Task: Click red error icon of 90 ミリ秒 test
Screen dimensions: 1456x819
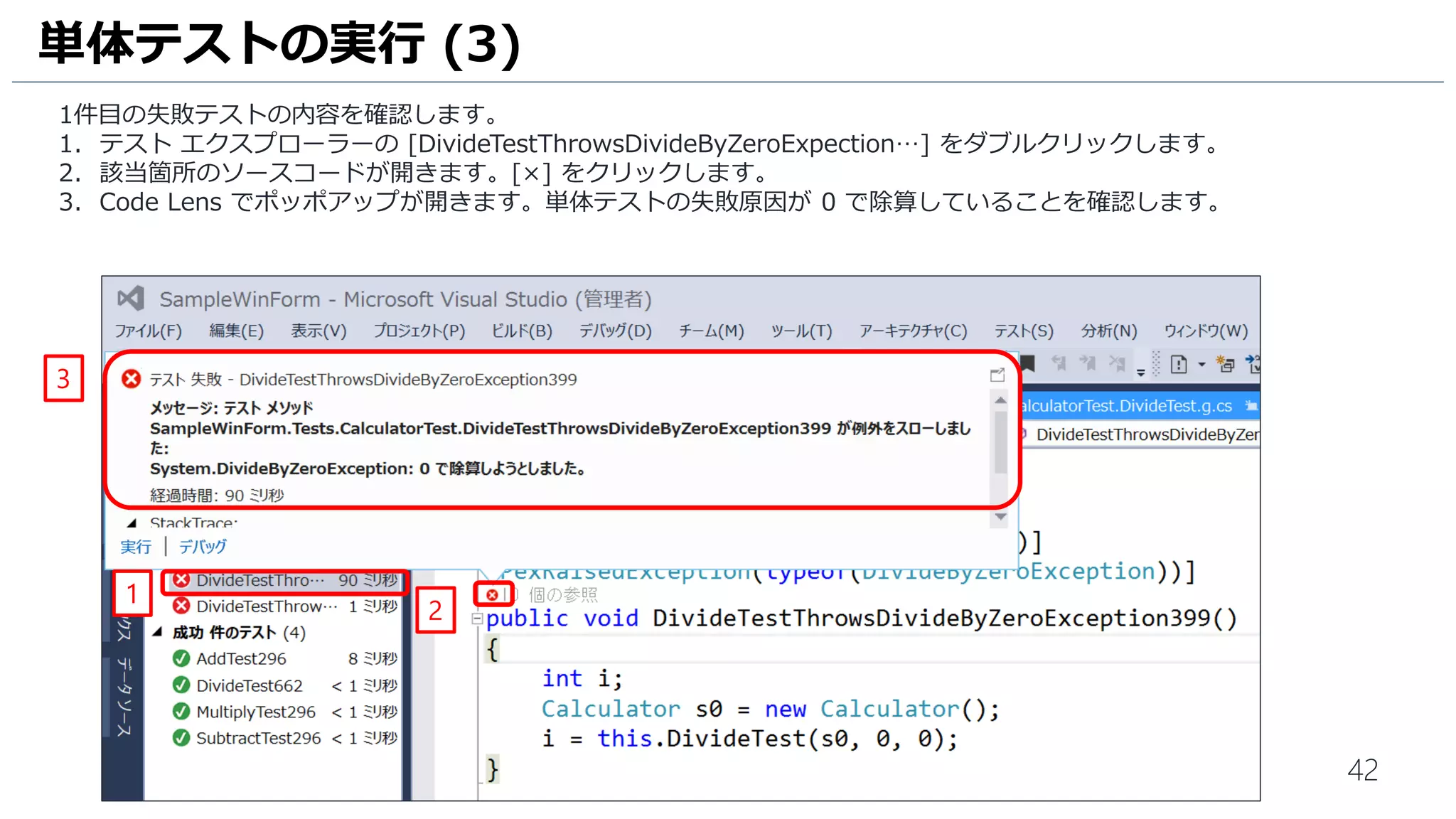Action: click(182, 580)
